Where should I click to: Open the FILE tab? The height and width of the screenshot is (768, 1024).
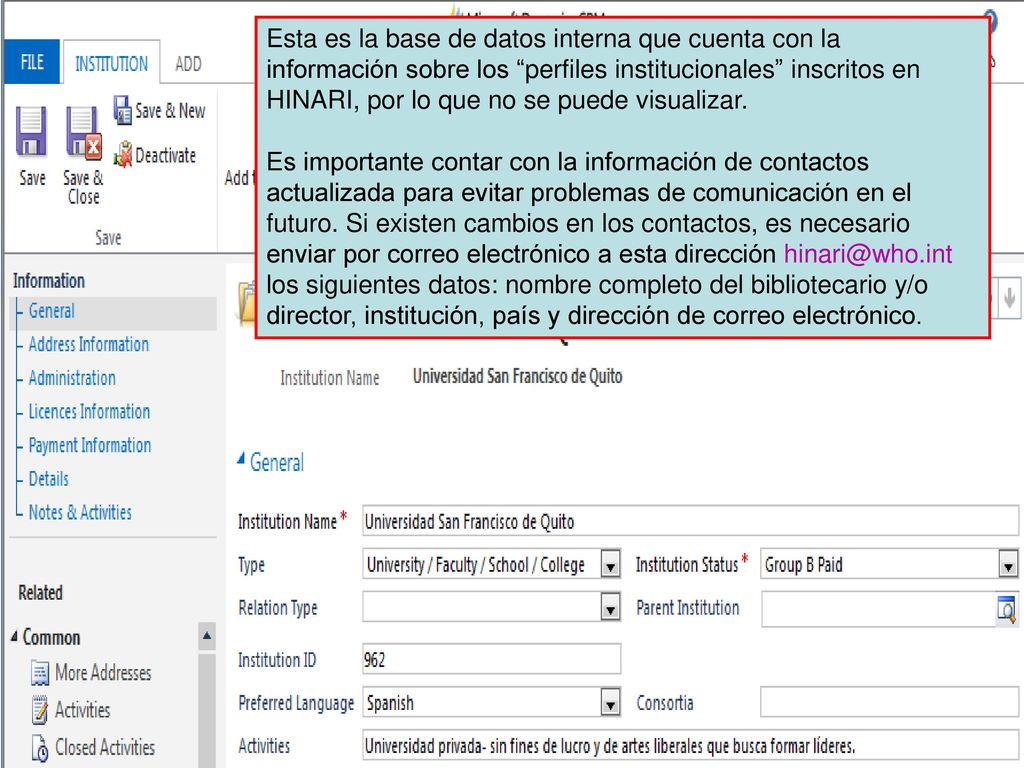pyautogui.click(x=32, y=62)
